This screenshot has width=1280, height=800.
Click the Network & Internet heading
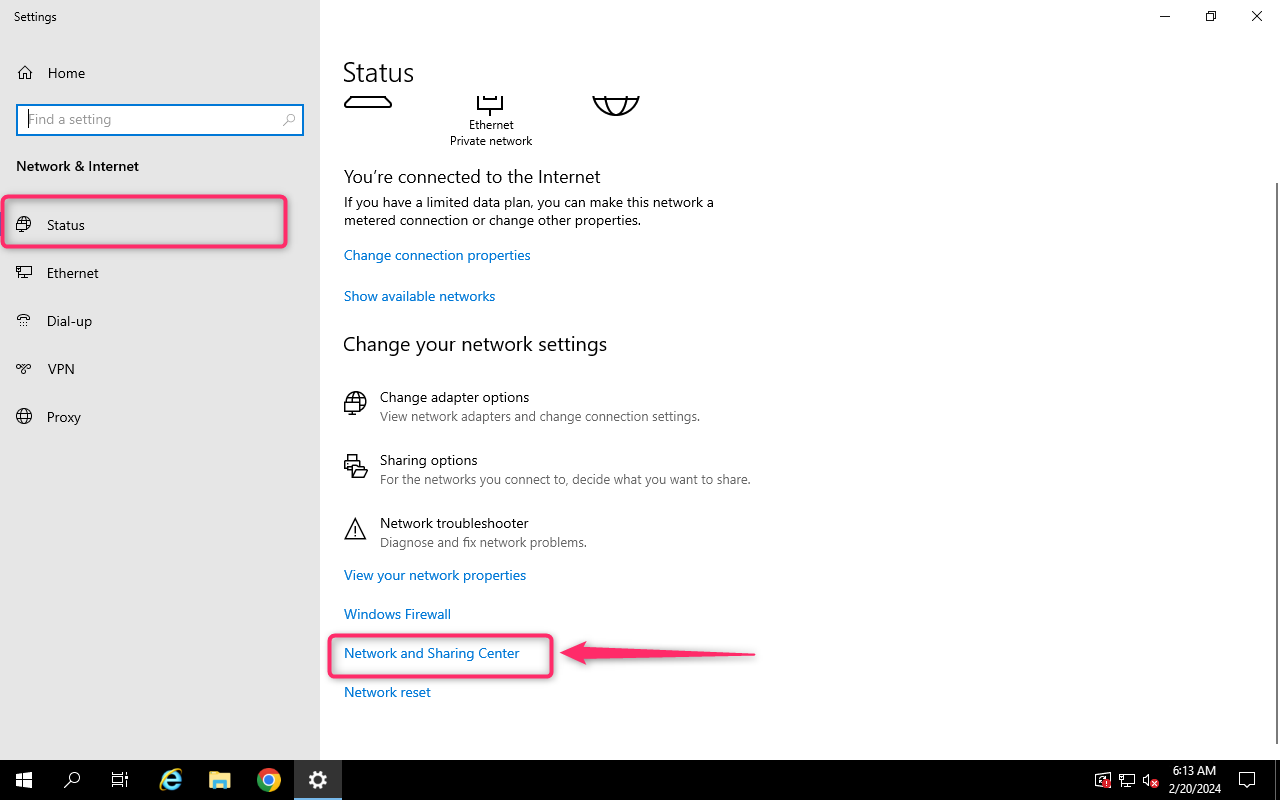tap(77, 166)
